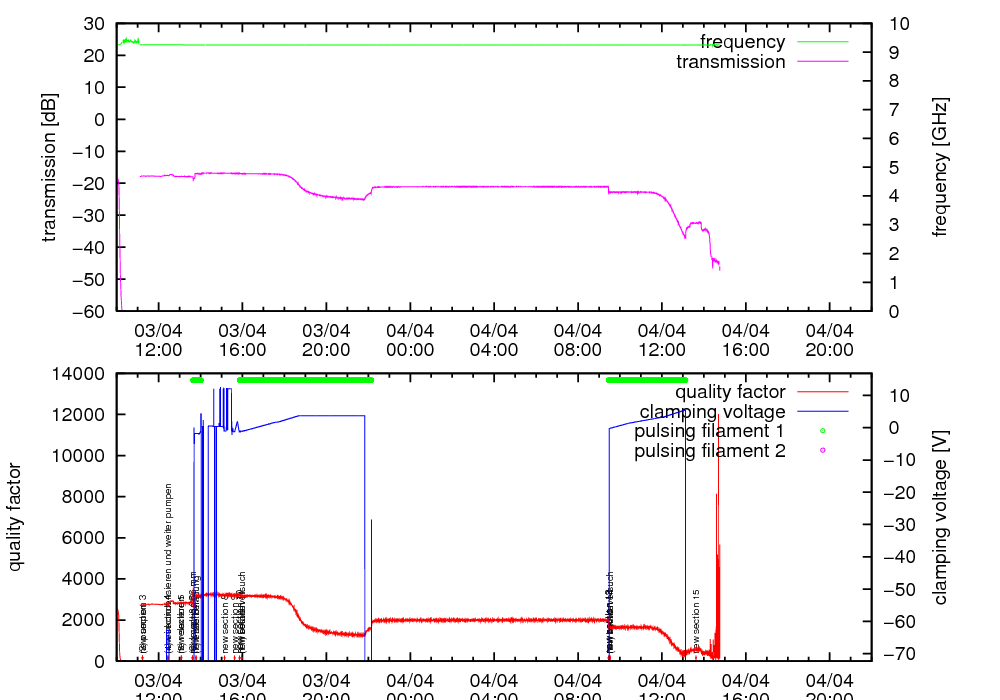The width and height of the screenshot is (1000, 700).
Task: Click the 'clamping voltage' legend text
Action: [712, 412]
